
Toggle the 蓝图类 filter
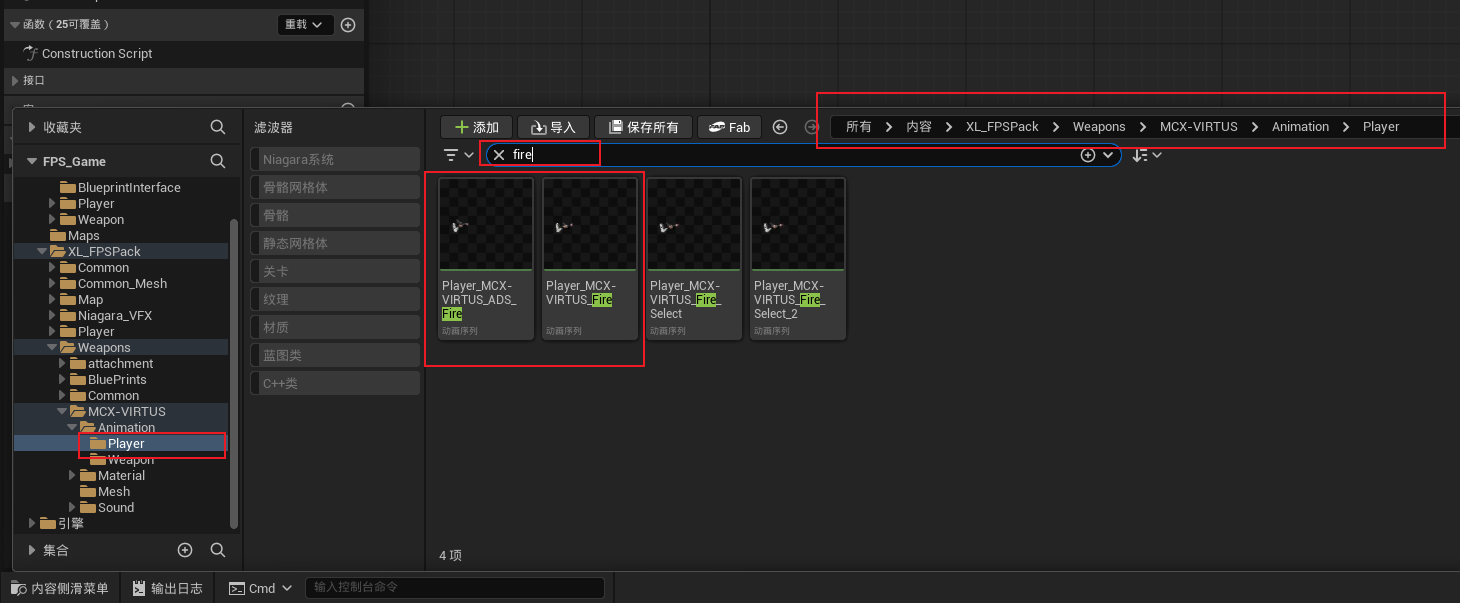[335, 355]
